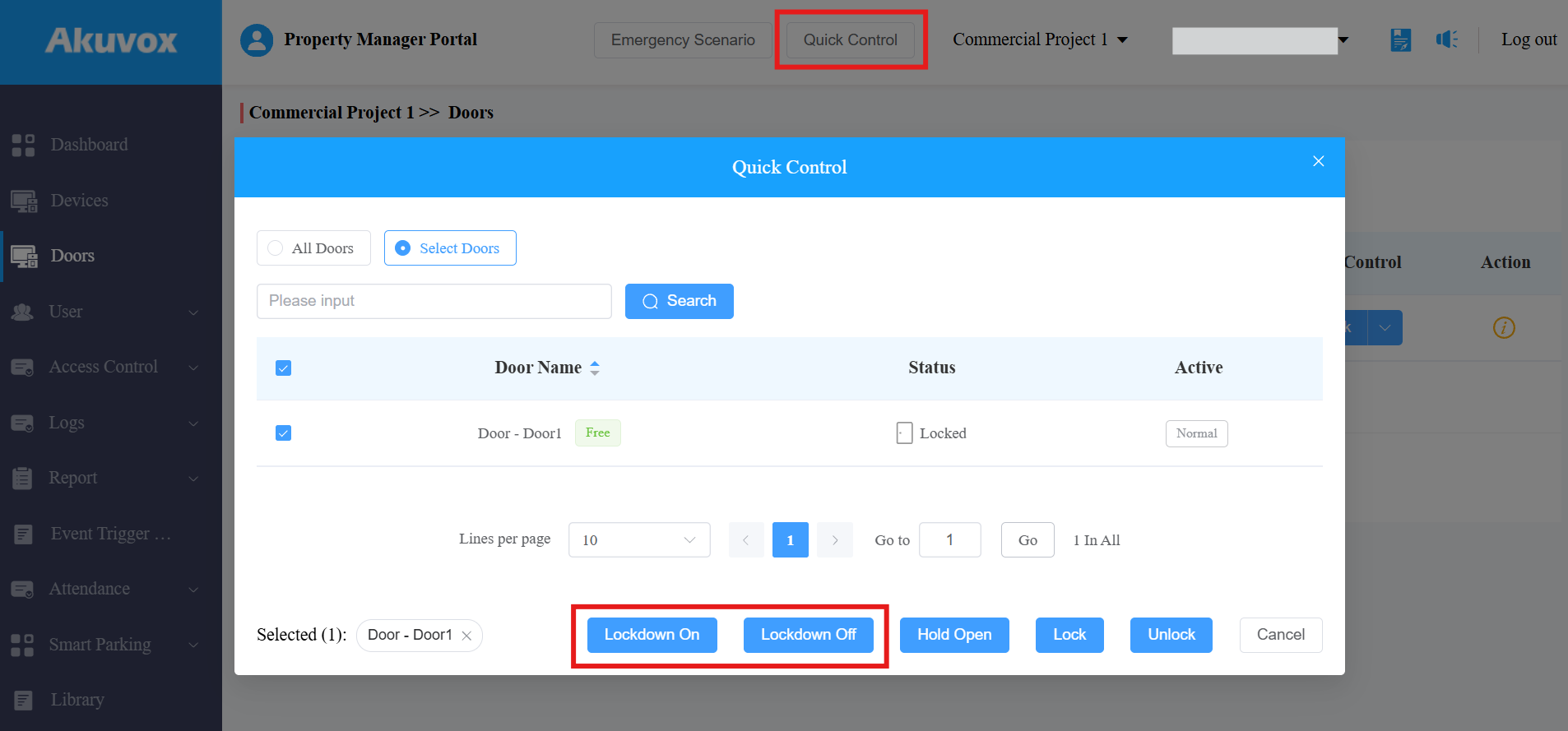Open Attendance in the sidebar
This screenshot has width=1568, height=731.
[90, 589]
